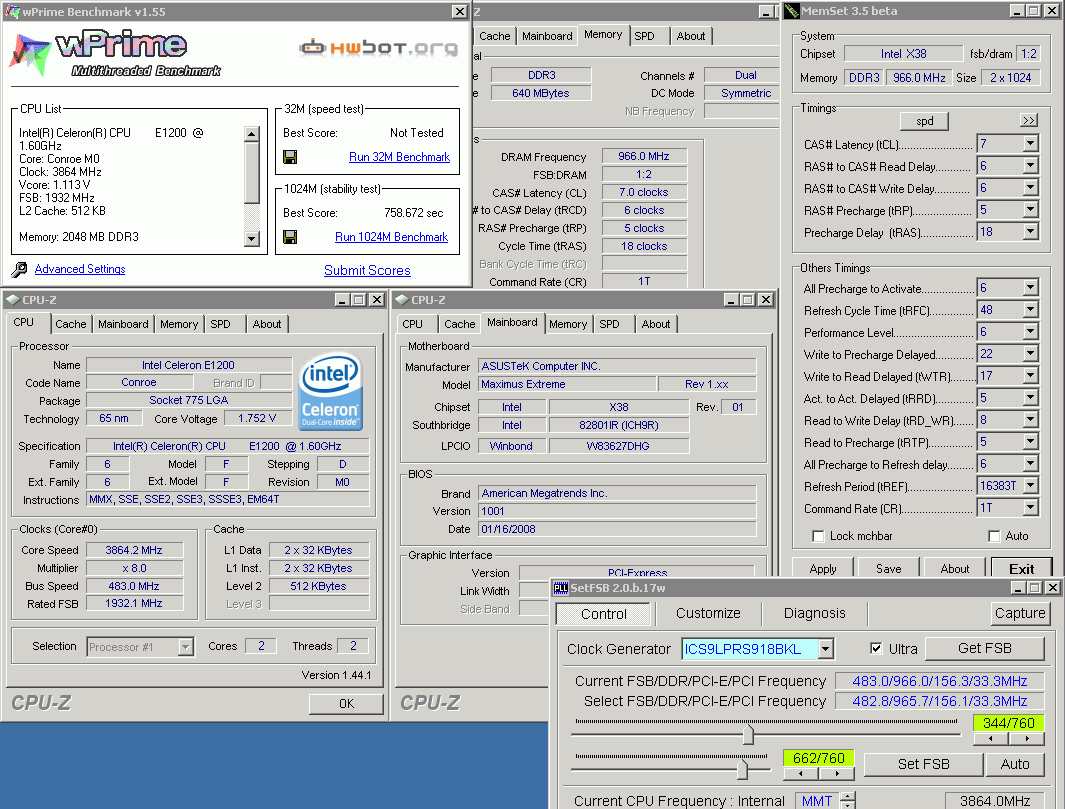Open the Refresh Cycle Time (tRFC) dropdown
1065x809 pixels.
coord(1030,310)
